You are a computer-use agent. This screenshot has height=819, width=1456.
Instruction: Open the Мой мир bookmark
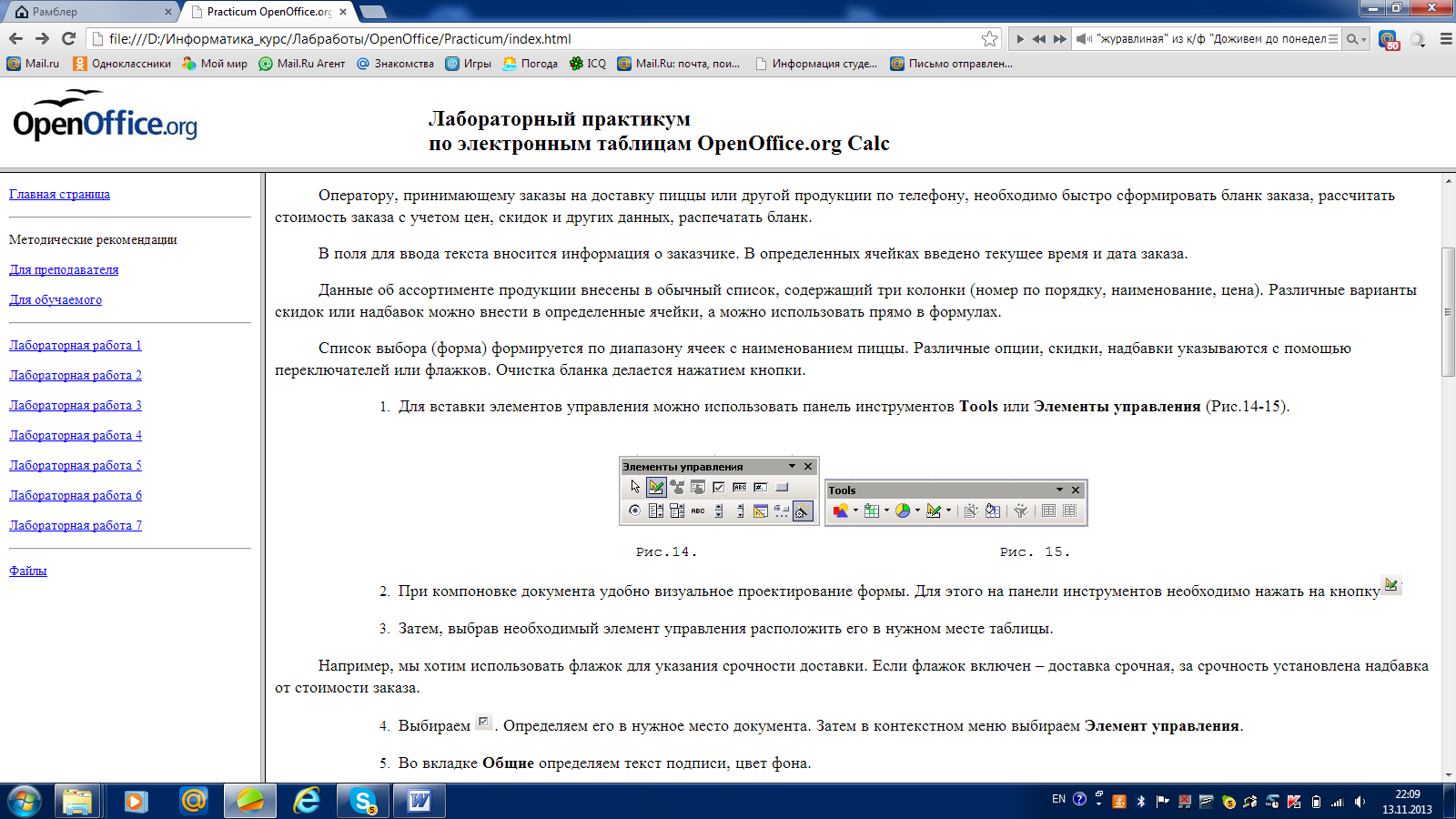click(215, 64)
